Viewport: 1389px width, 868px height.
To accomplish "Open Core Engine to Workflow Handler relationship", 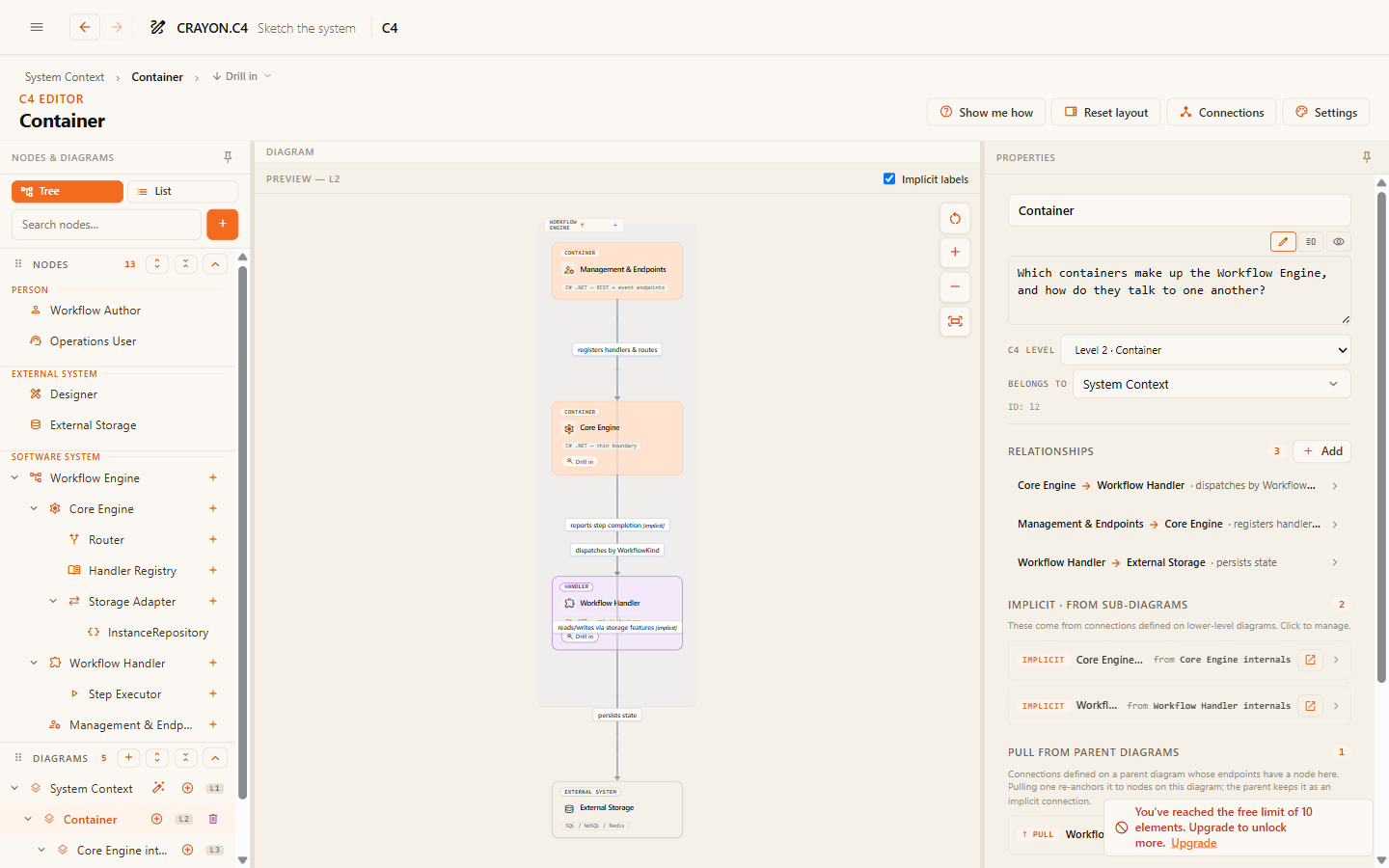I will coord(1178,485).
